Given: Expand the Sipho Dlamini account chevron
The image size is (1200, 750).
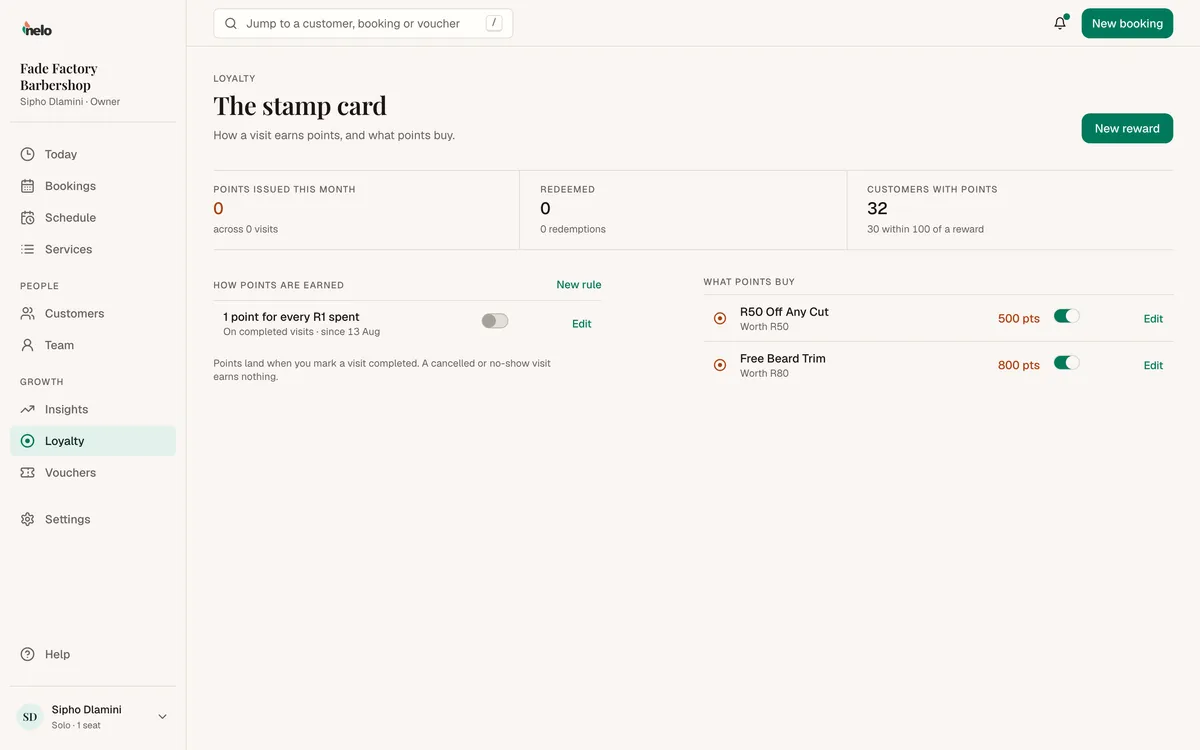Looking at the screenshot, I should coord(162,717).
